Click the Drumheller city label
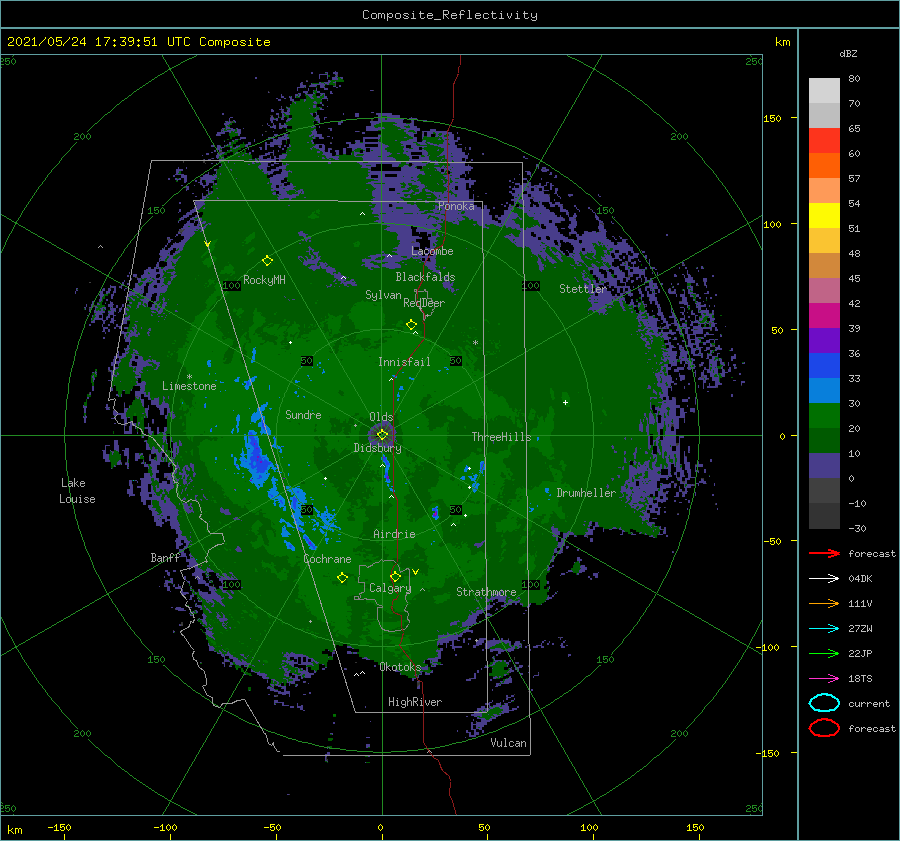Screen dimensions: 900x841 tap(586, 493)
